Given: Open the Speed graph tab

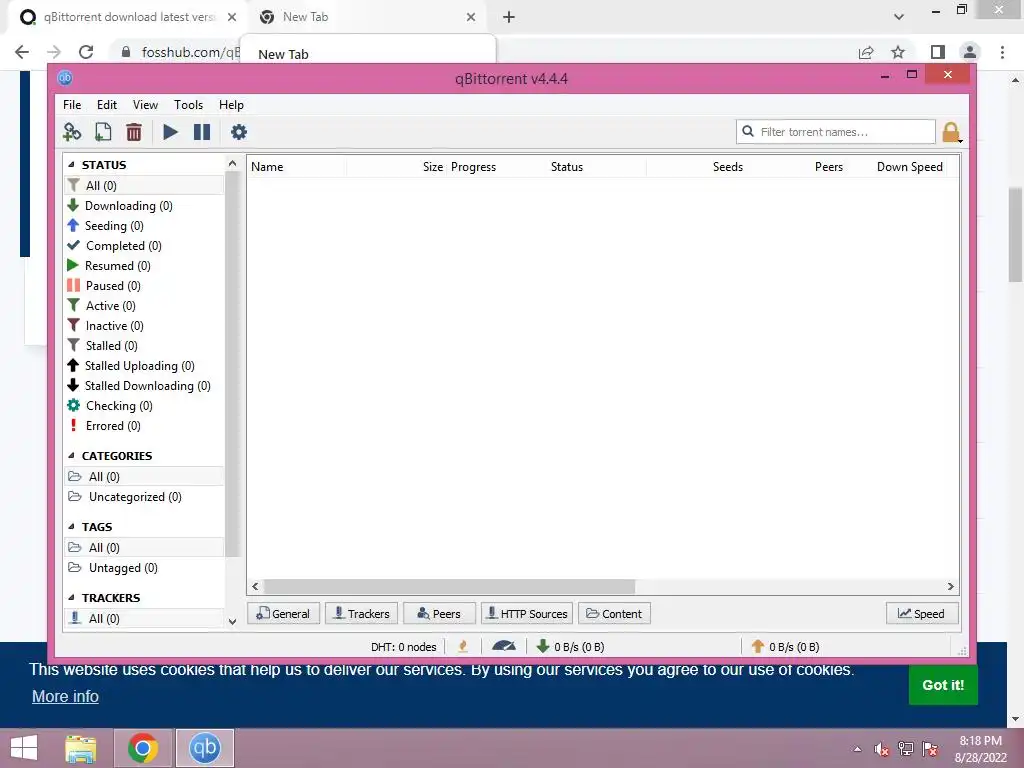Looking at the screenshot, I should [x=922, y=614].
